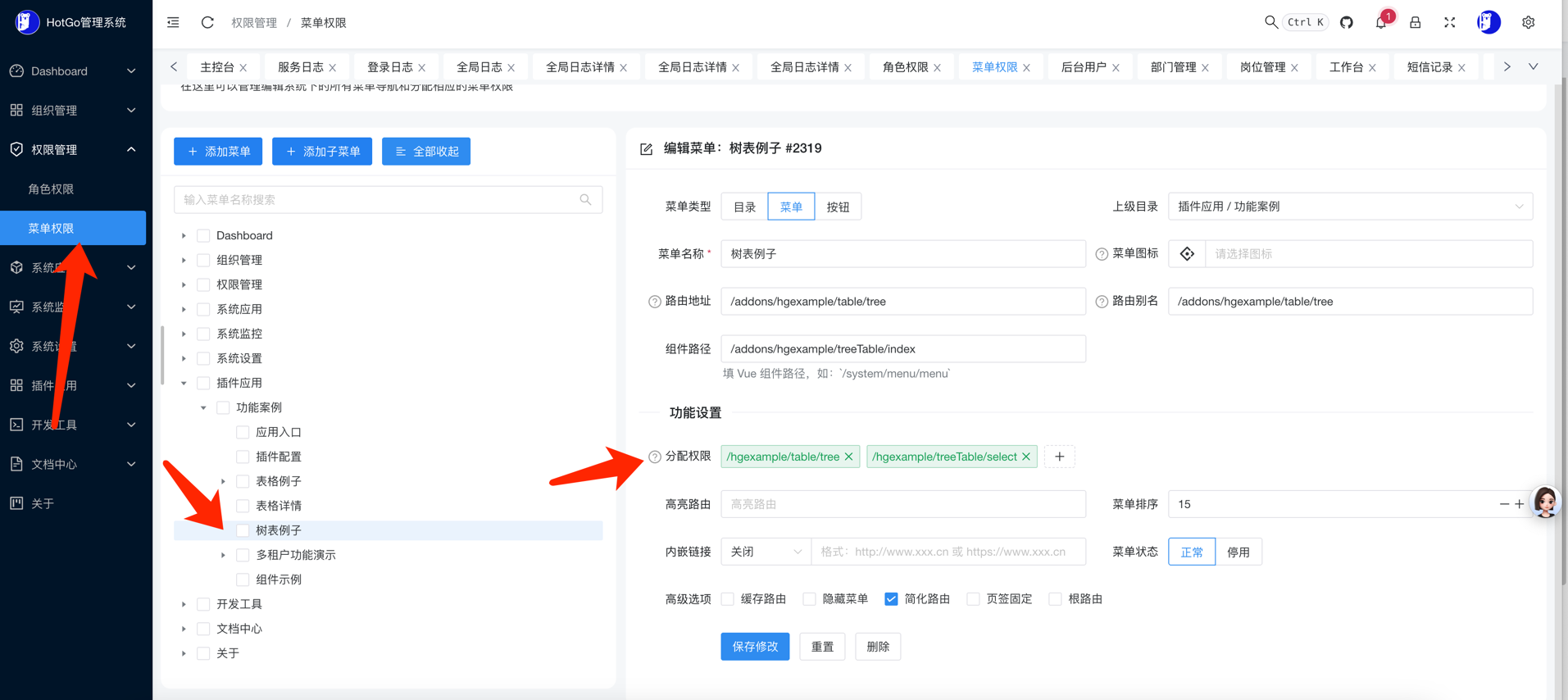Open 角色权限 in the sidebar menu
Viewport: 1568px width, 700px height.
coord(51,189)
